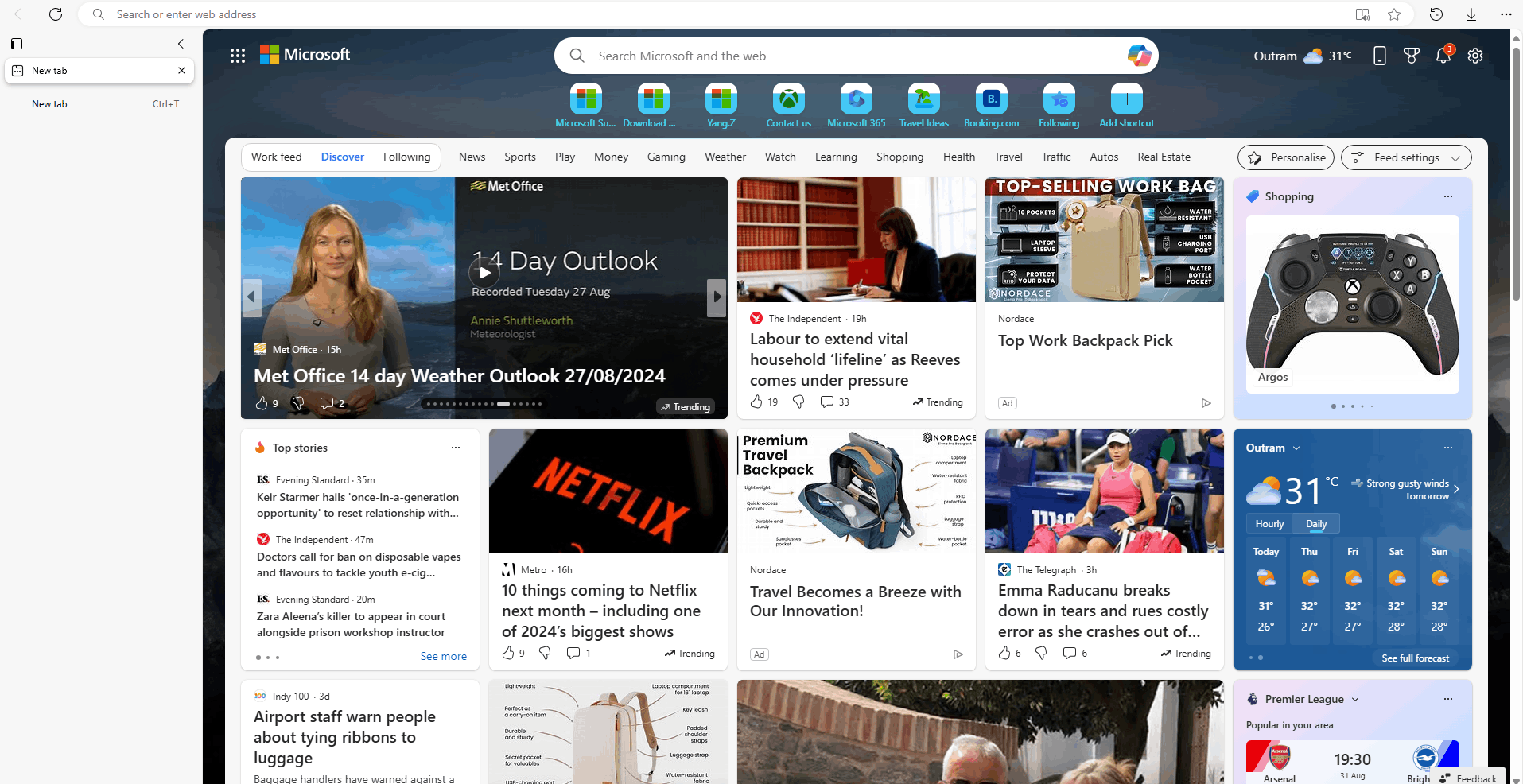Image resolution: width=1523 pixels, height=784 pixels.
Task: Refresh the page in browser toolbar
Action: (56, 14)
